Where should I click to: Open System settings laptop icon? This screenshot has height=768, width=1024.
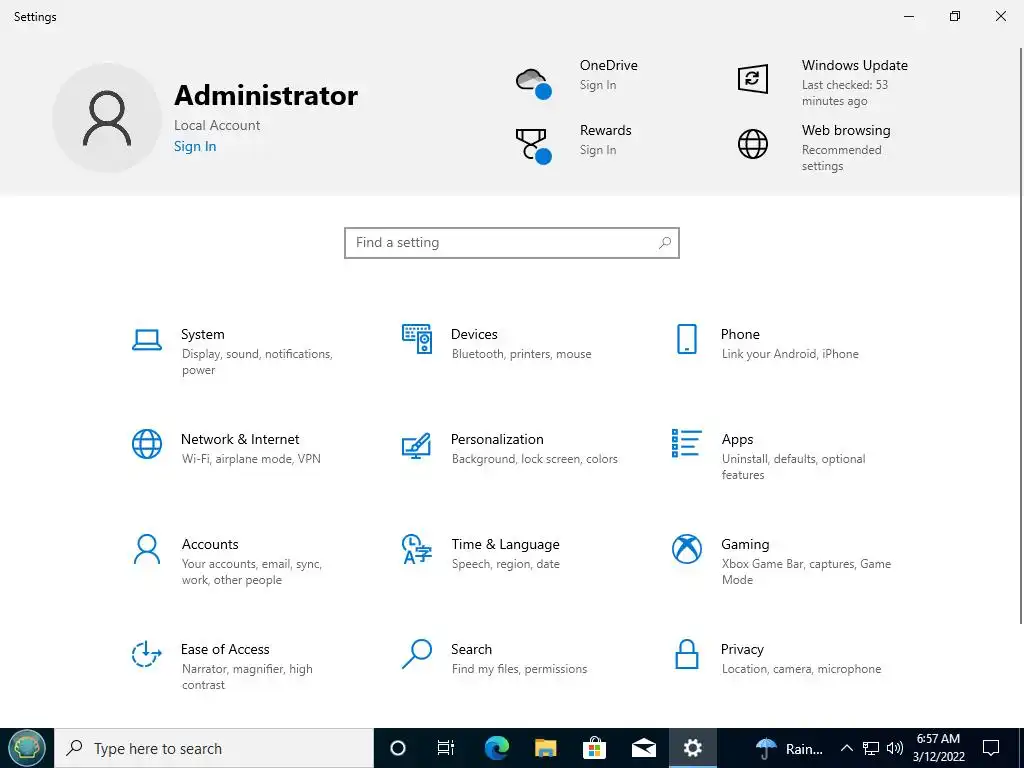tap(147, 340)
